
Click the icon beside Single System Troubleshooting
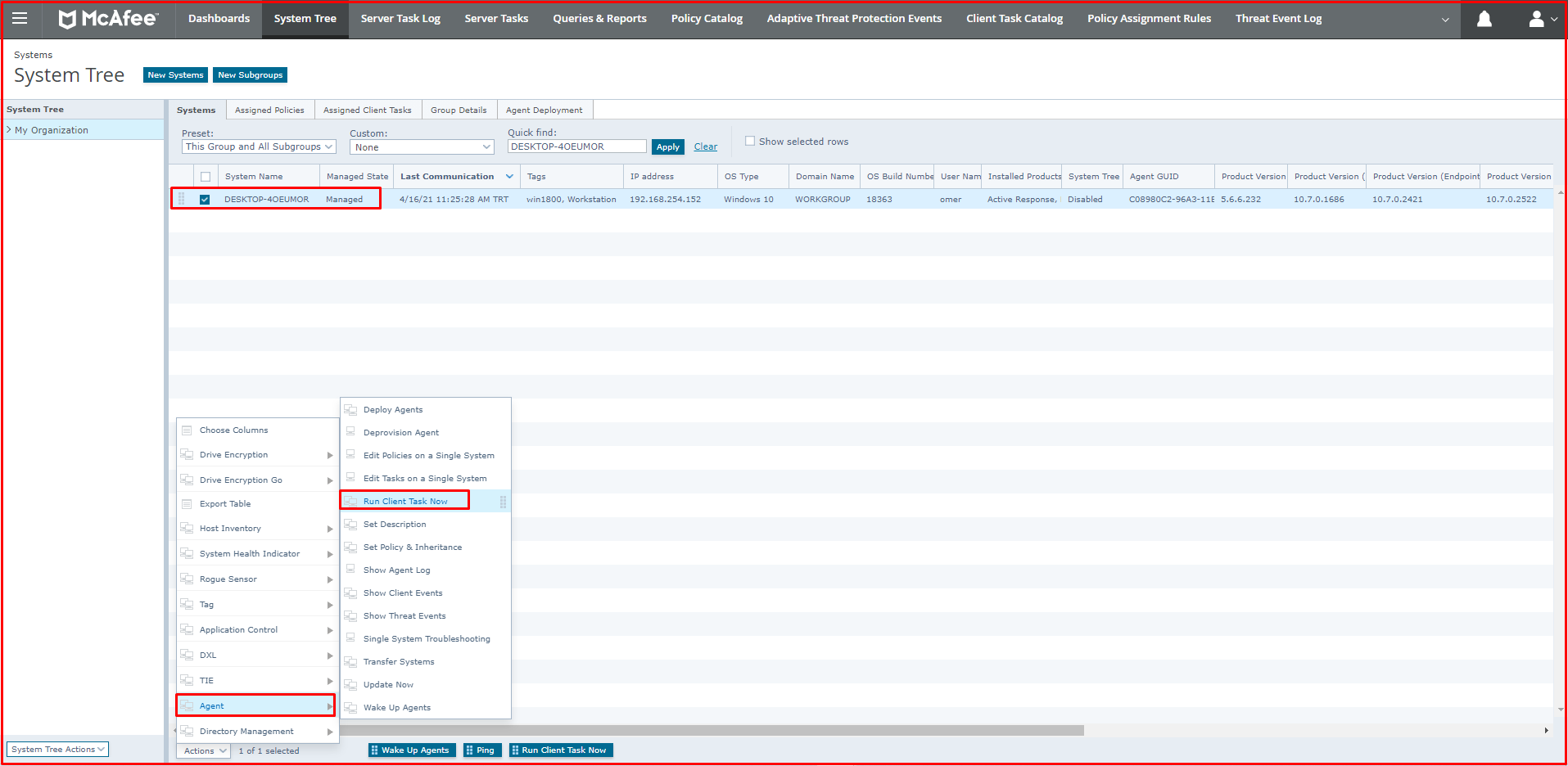[x=350, y=638]
